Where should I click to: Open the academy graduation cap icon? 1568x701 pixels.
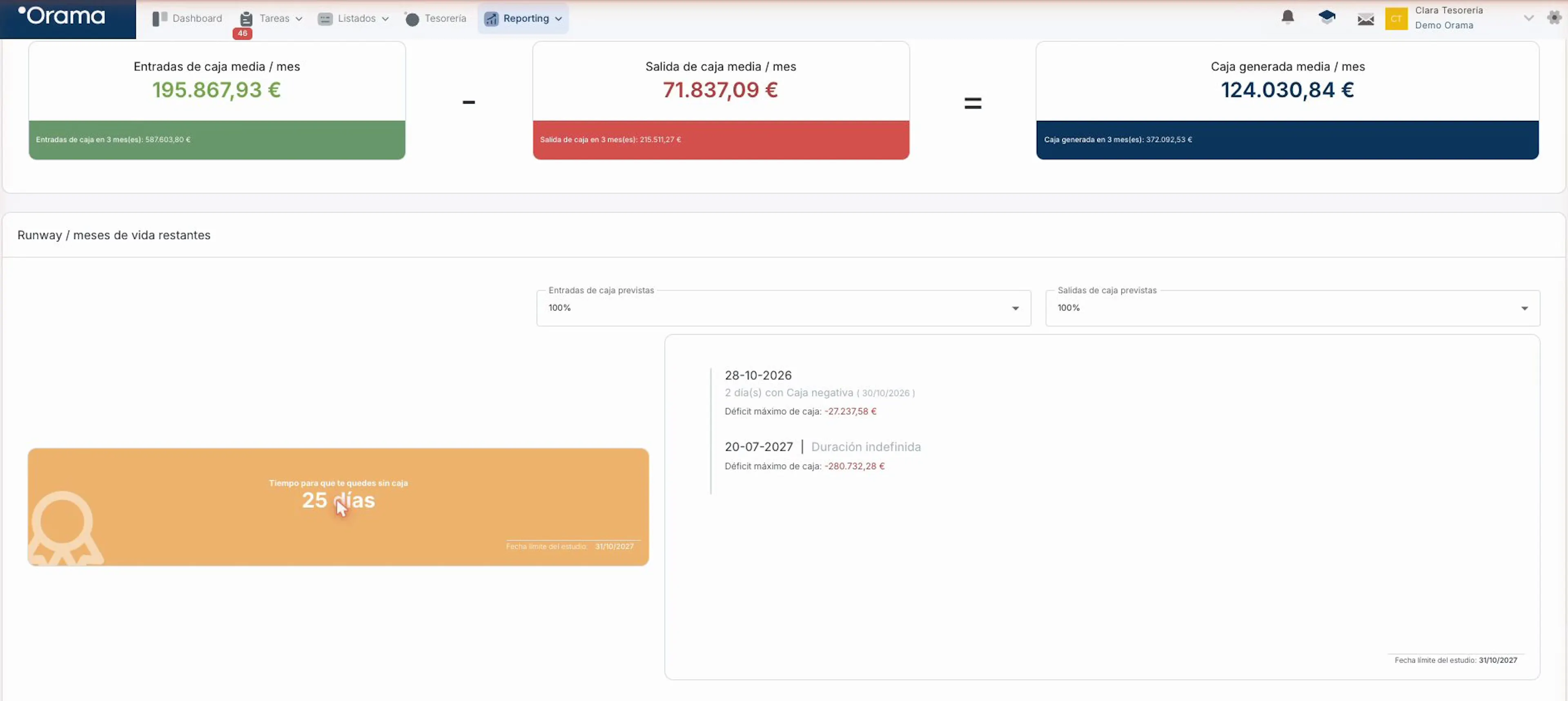[1327, 17]
